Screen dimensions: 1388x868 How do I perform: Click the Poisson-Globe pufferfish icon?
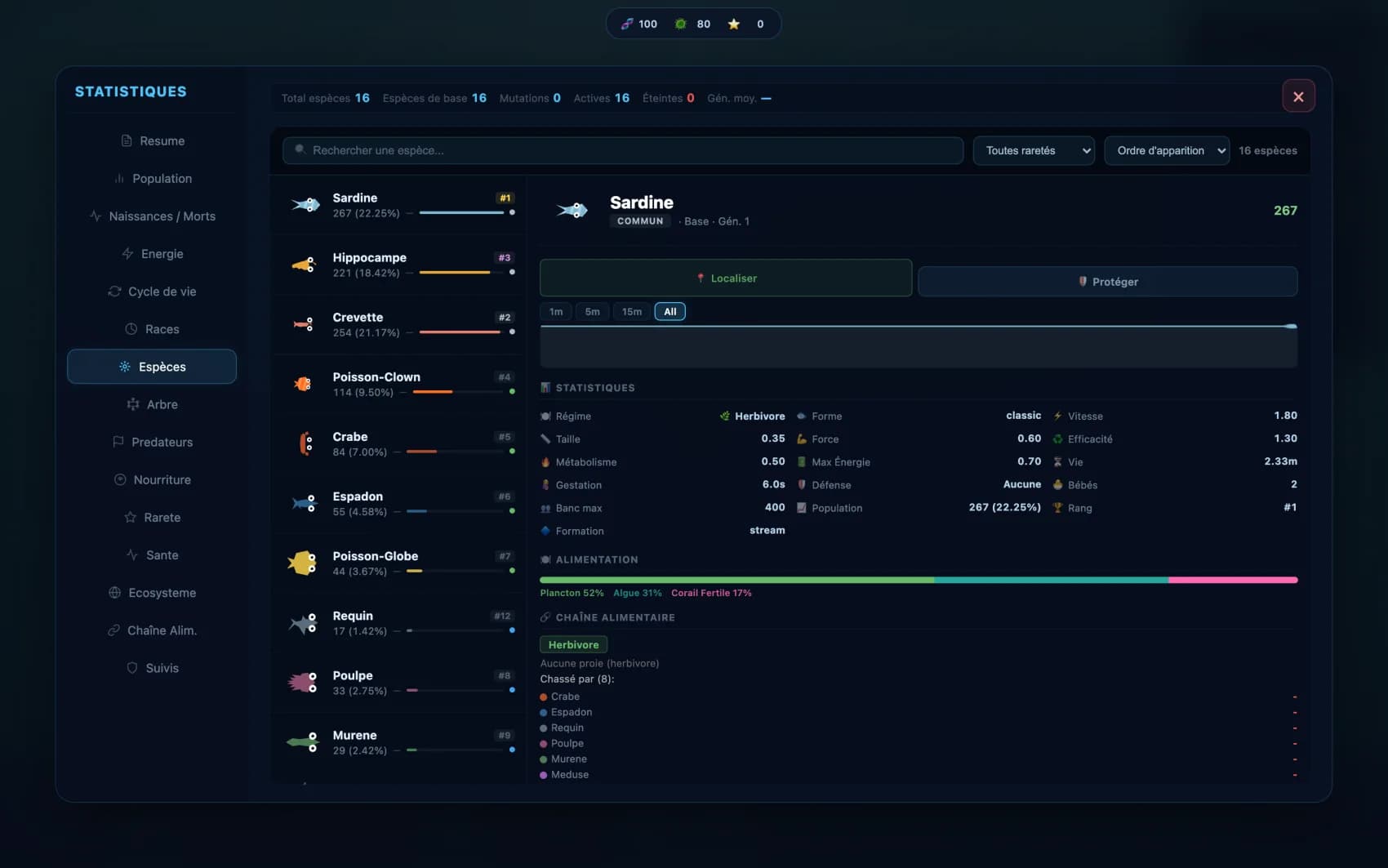pos(302,563)
